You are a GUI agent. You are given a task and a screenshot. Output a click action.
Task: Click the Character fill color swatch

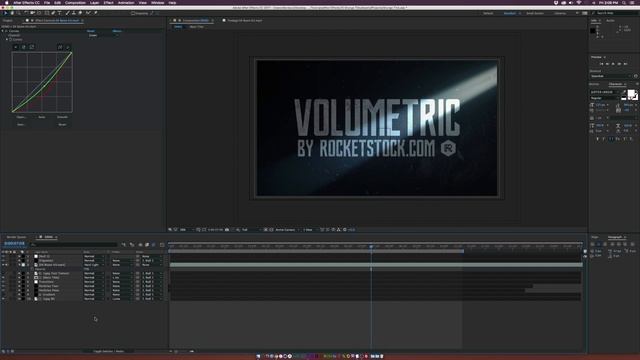coord(631,93)
